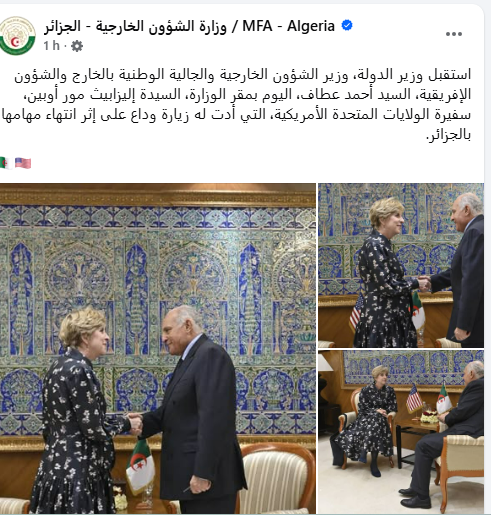Click the name 'إليزابيث مور أوبين' in post

[79, 95]
